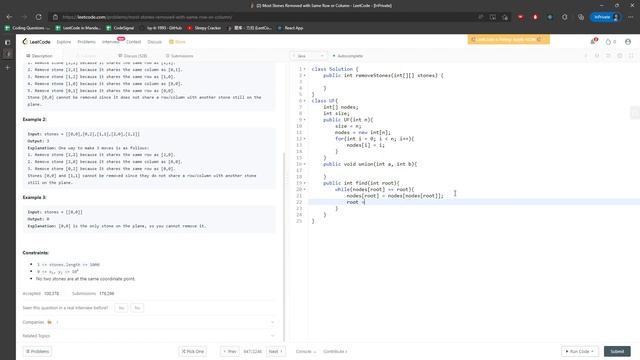This screenshot has height=360, width=640.
Task: Collapse the fold arrow at line 19
Action: coord(305,183)
